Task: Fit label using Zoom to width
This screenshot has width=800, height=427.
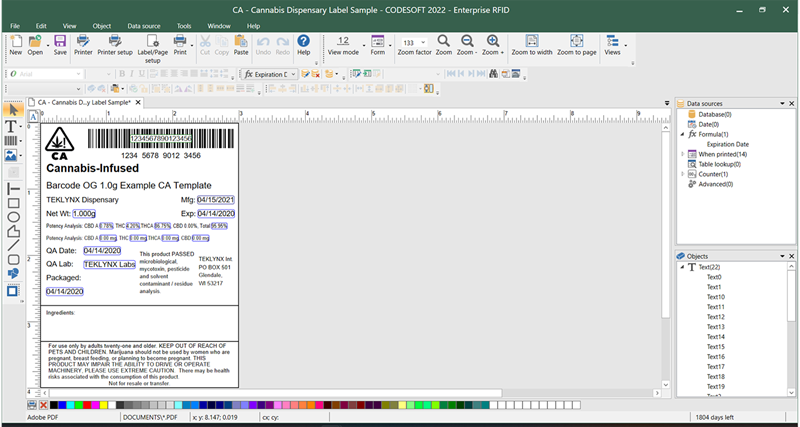Action: [x=532, y=45]
